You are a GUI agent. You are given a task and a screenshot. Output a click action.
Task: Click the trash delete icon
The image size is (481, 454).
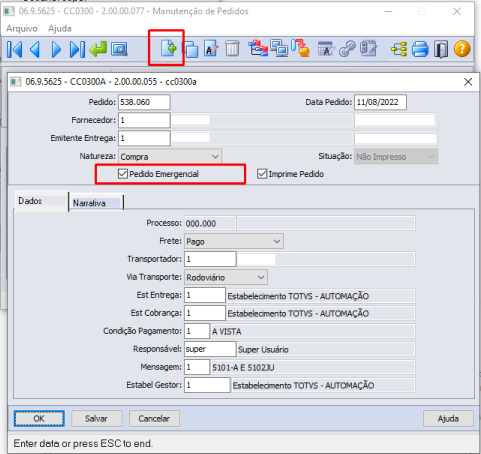(232, 49)
